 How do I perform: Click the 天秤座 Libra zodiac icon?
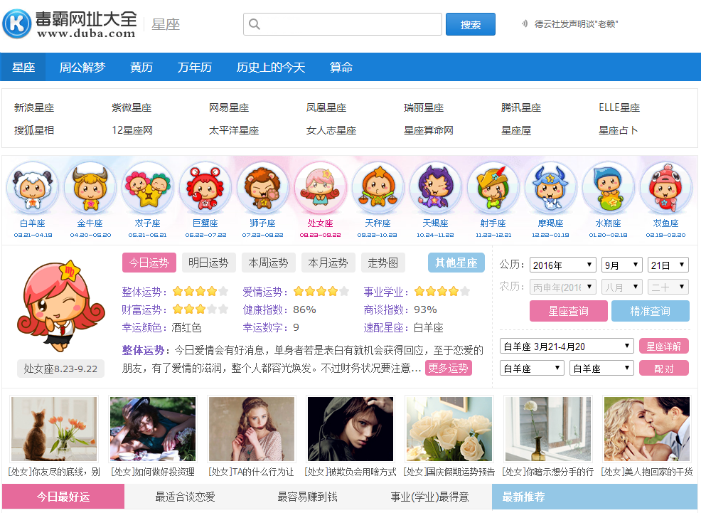coord(377,188)
